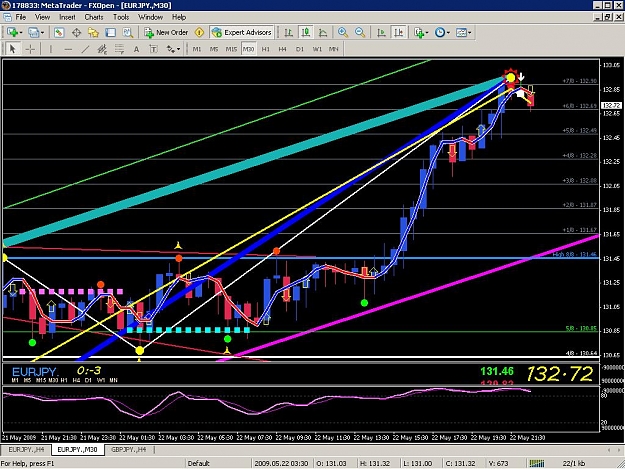The width and height of the screenshot is (625, 469).
Task: Open the Insert menu
Action: (x=67, y=17)
